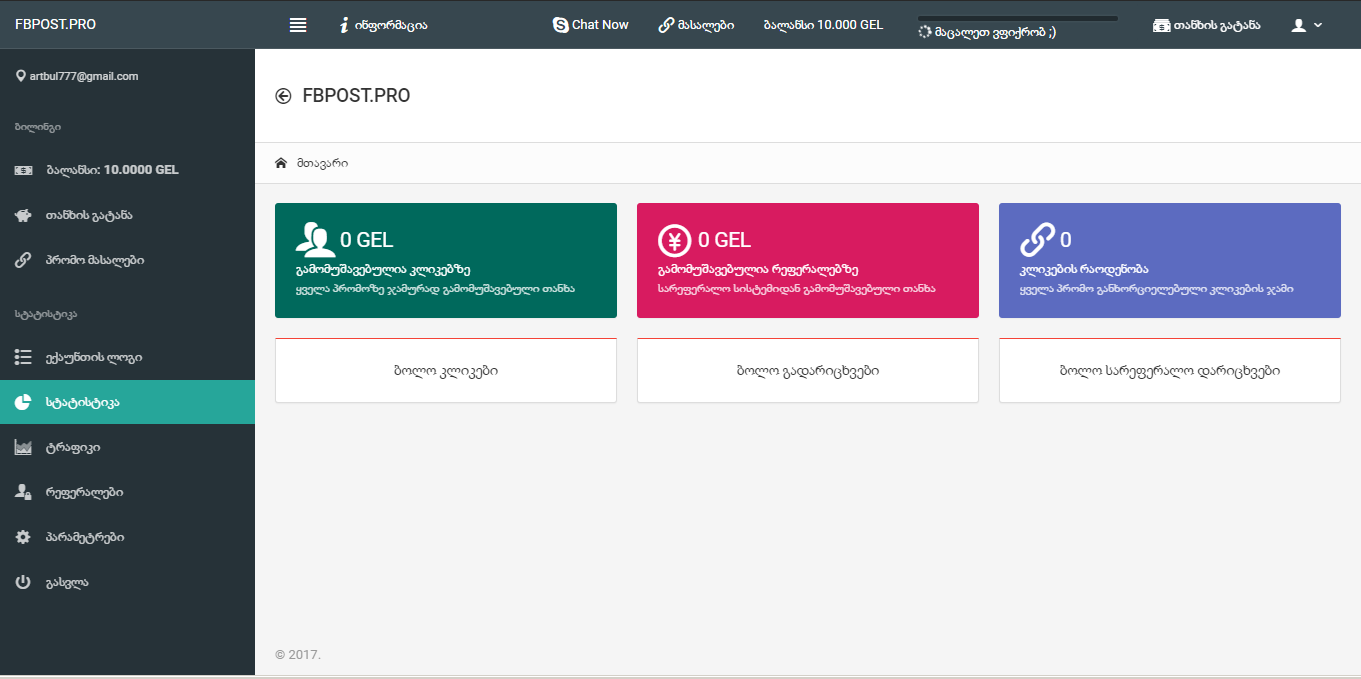Screen dimensions: 1361x679
Task: Click the კლიკების რაოდენობა label on the purple card
Action: (1084, 269)
